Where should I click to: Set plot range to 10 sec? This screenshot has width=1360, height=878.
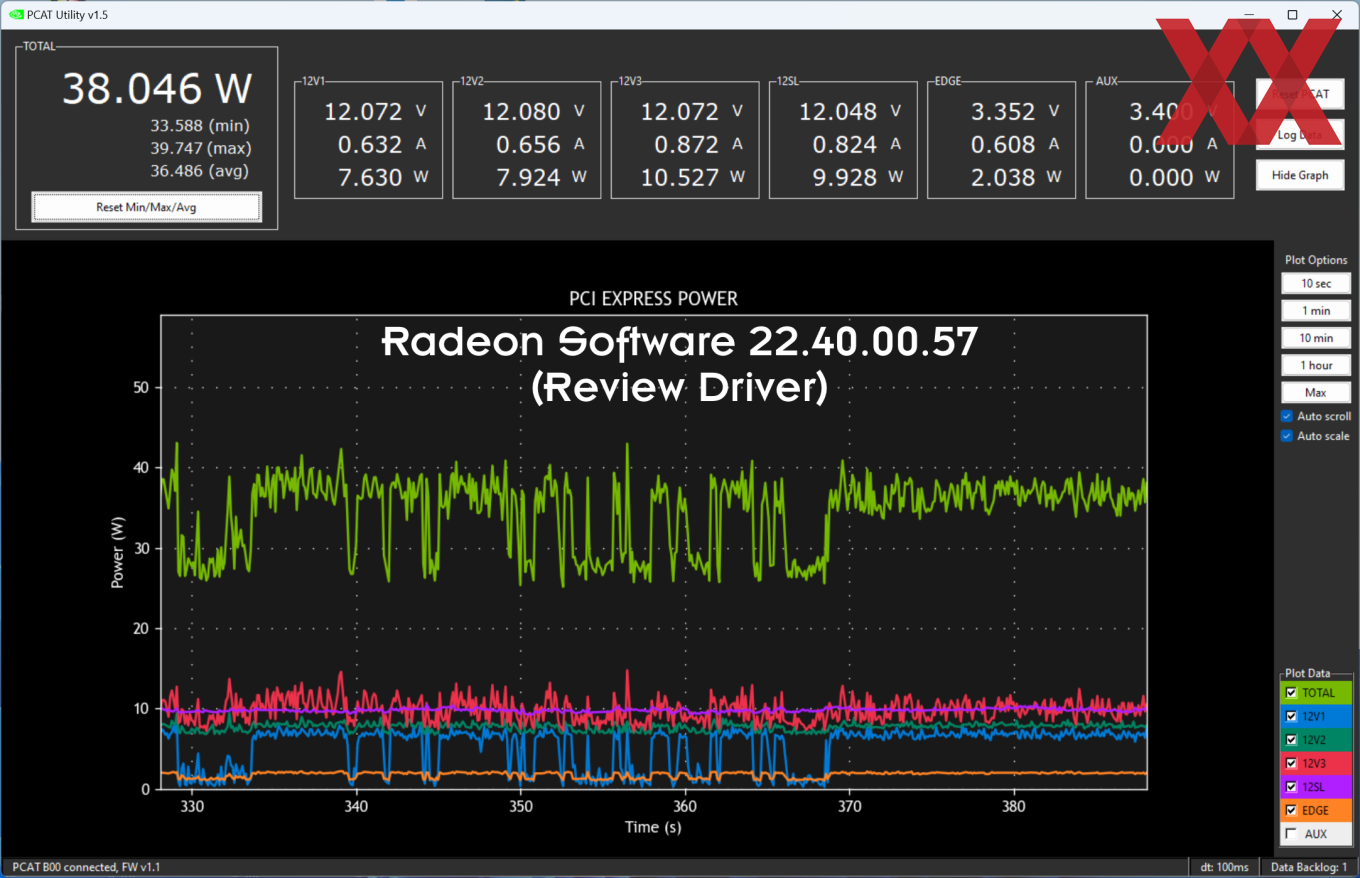tap(1316, 284)
